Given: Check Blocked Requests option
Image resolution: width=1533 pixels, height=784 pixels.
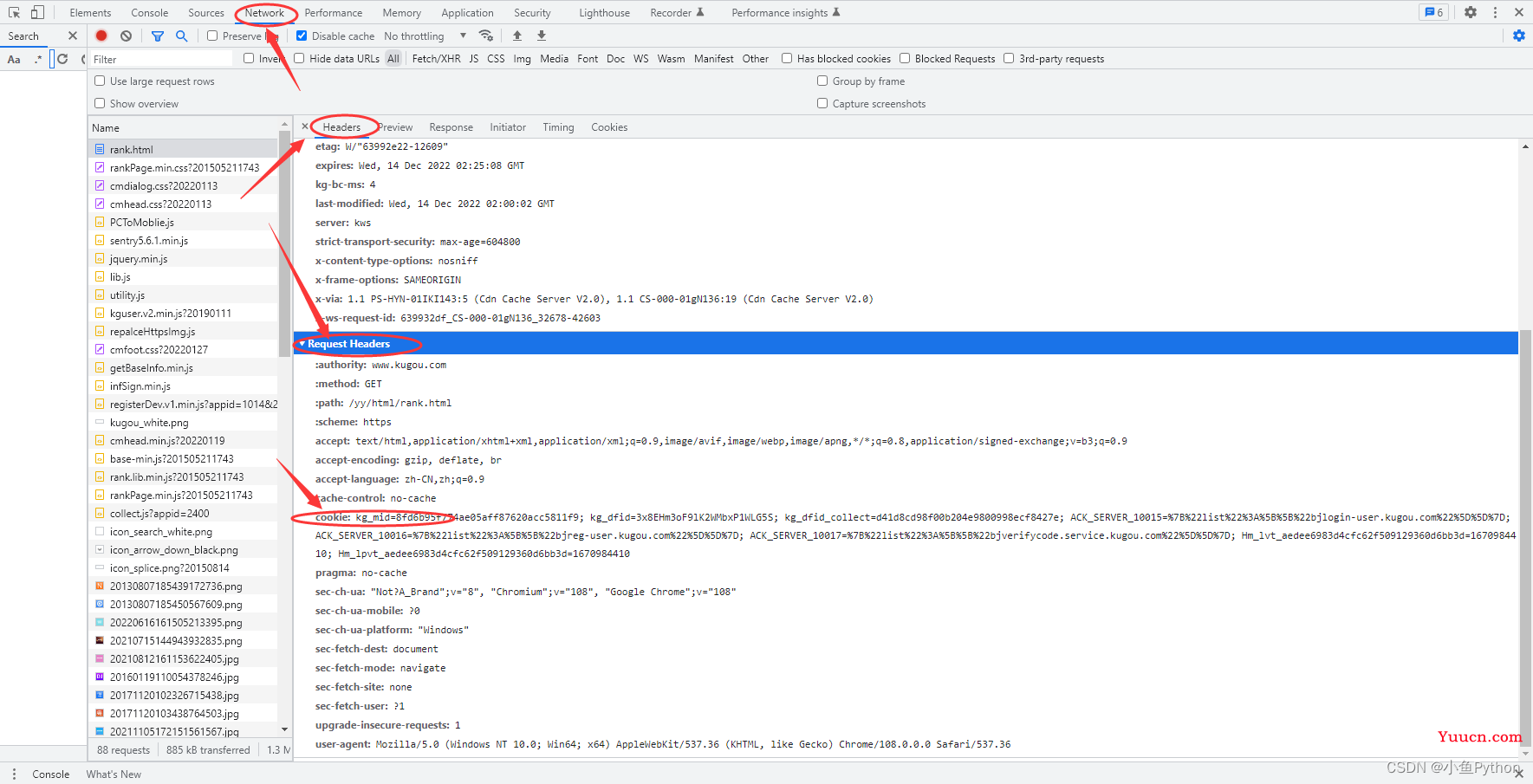Looking at the screenshot, I should 905,58.
